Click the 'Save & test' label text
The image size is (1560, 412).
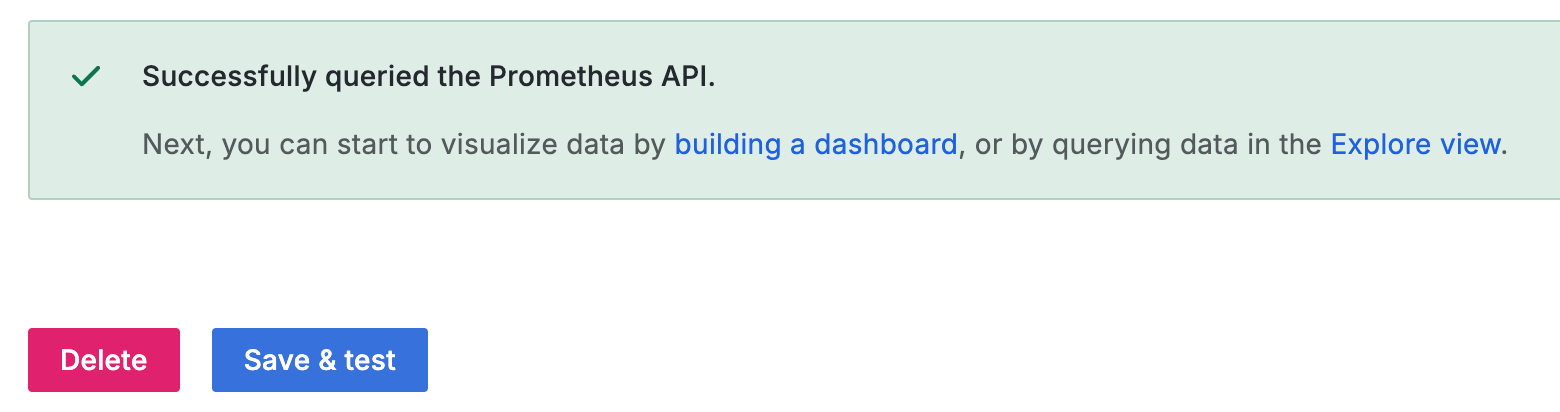click(320, 360)
